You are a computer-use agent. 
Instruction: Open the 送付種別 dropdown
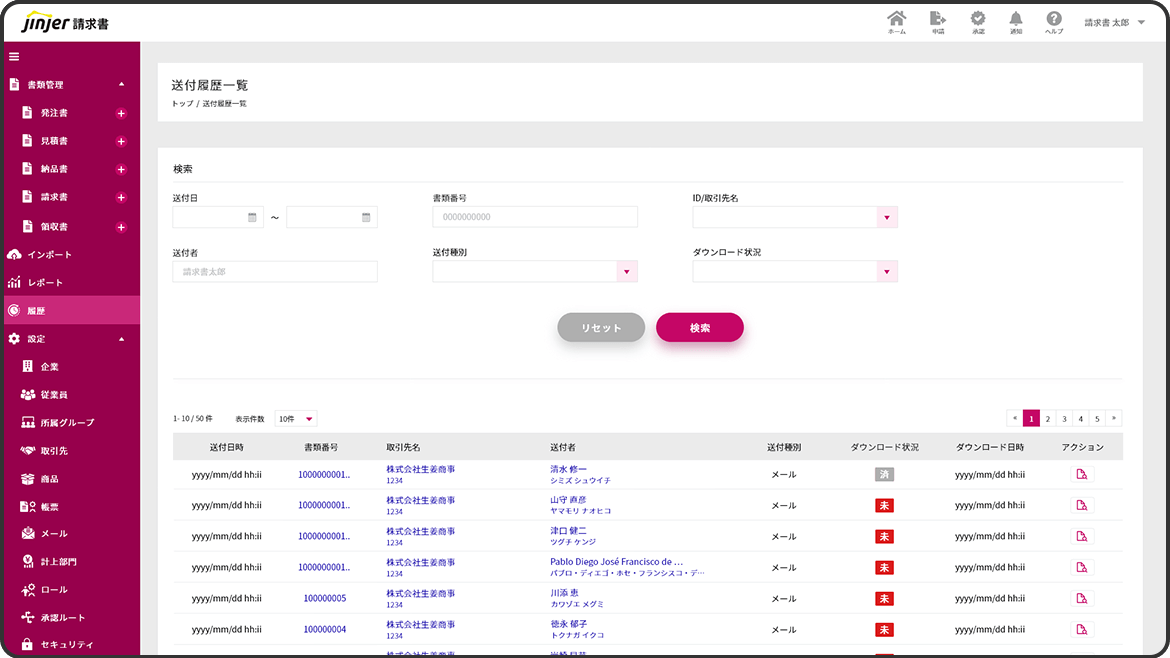[626, 272]
